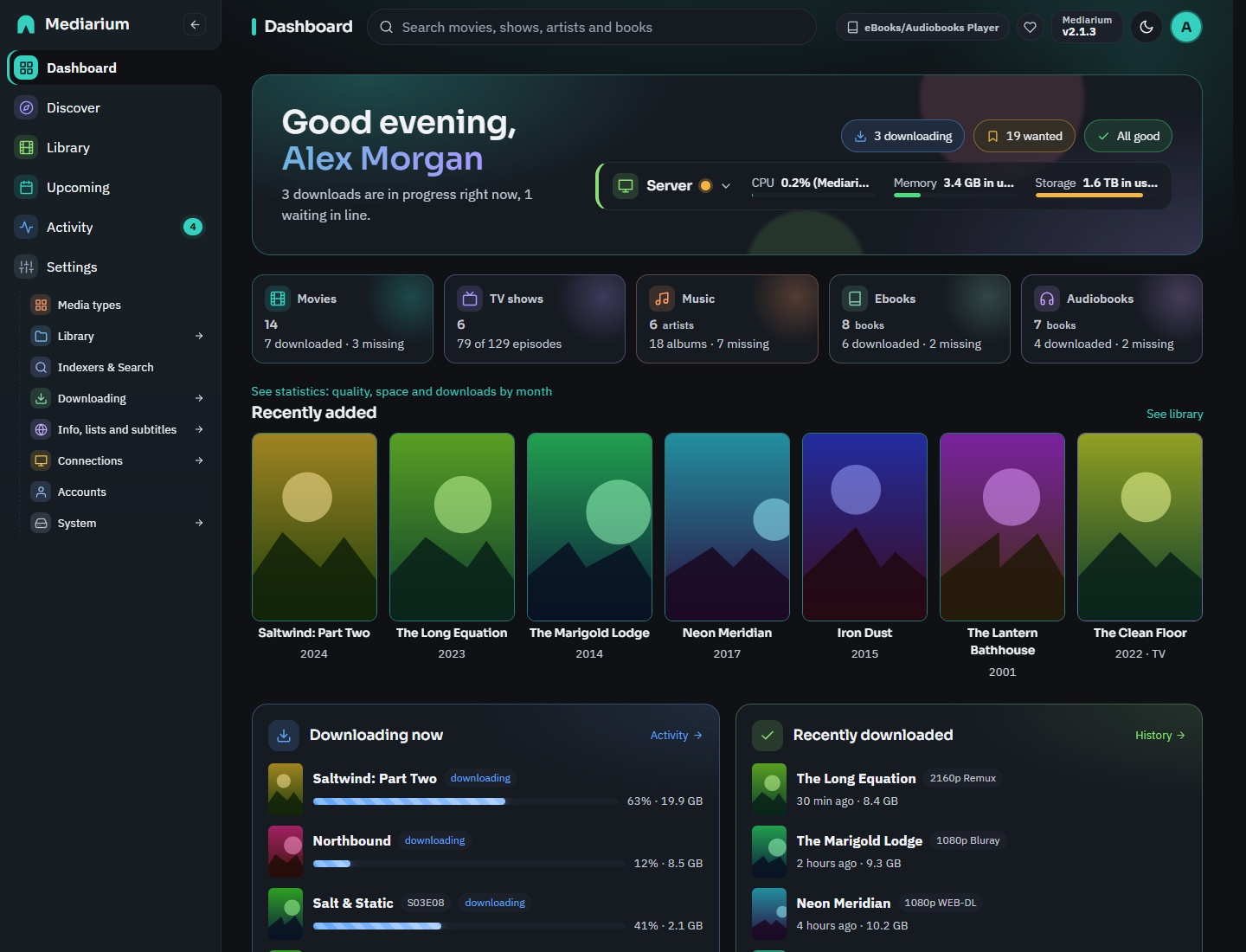This screenshot has height=952, width=1246.
Task: Open Settings in the sidebar
Action: [111, 267]
